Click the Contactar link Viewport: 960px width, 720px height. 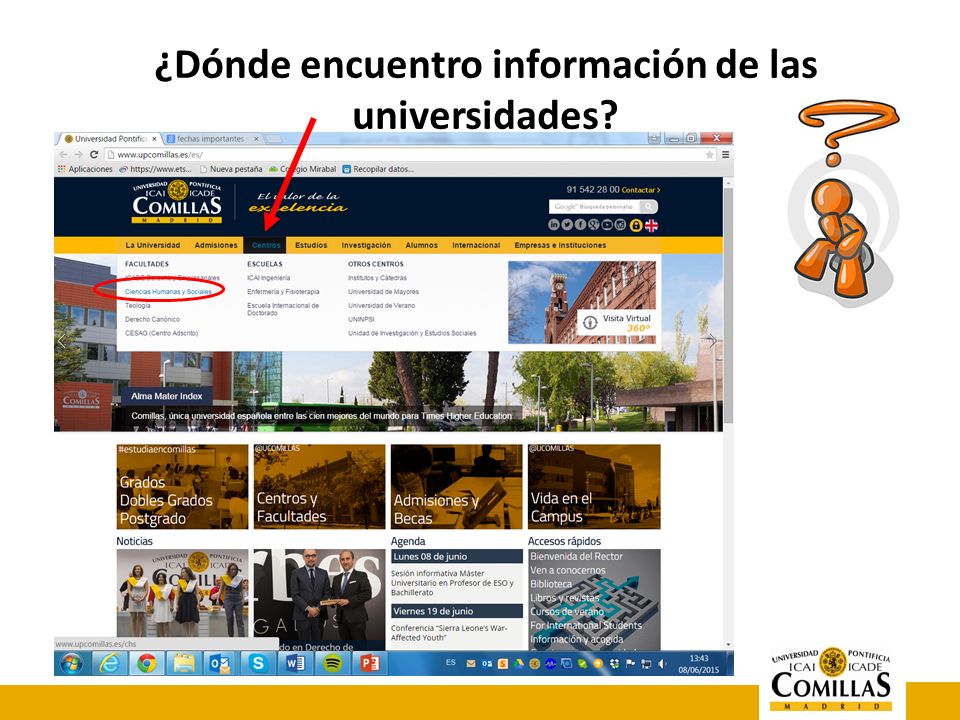click(x=641, y=190)
